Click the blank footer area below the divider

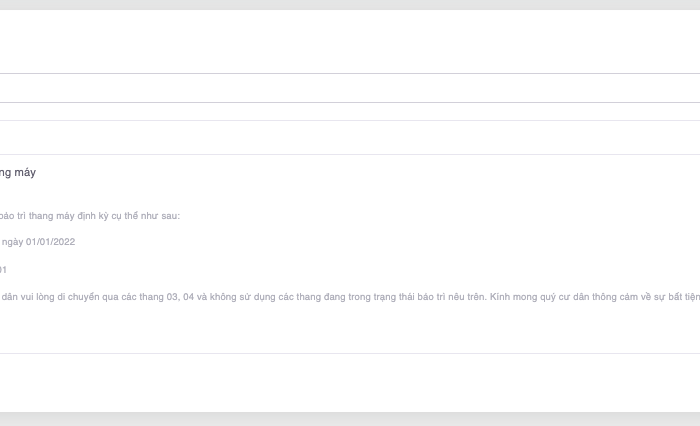tap(350, 382)
